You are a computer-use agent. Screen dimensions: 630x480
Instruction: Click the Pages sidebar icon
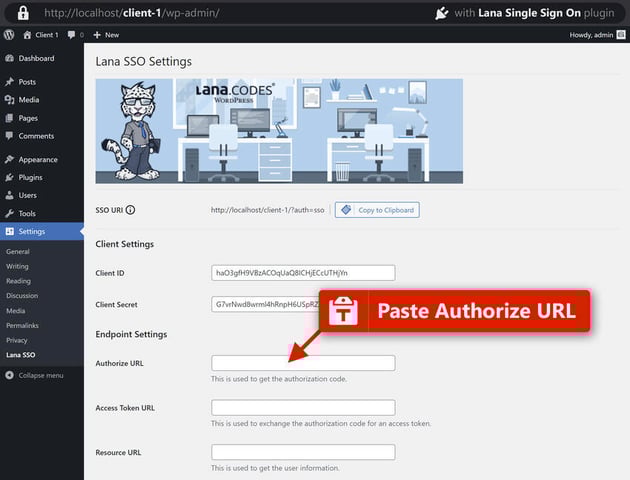tap(10, 118)
